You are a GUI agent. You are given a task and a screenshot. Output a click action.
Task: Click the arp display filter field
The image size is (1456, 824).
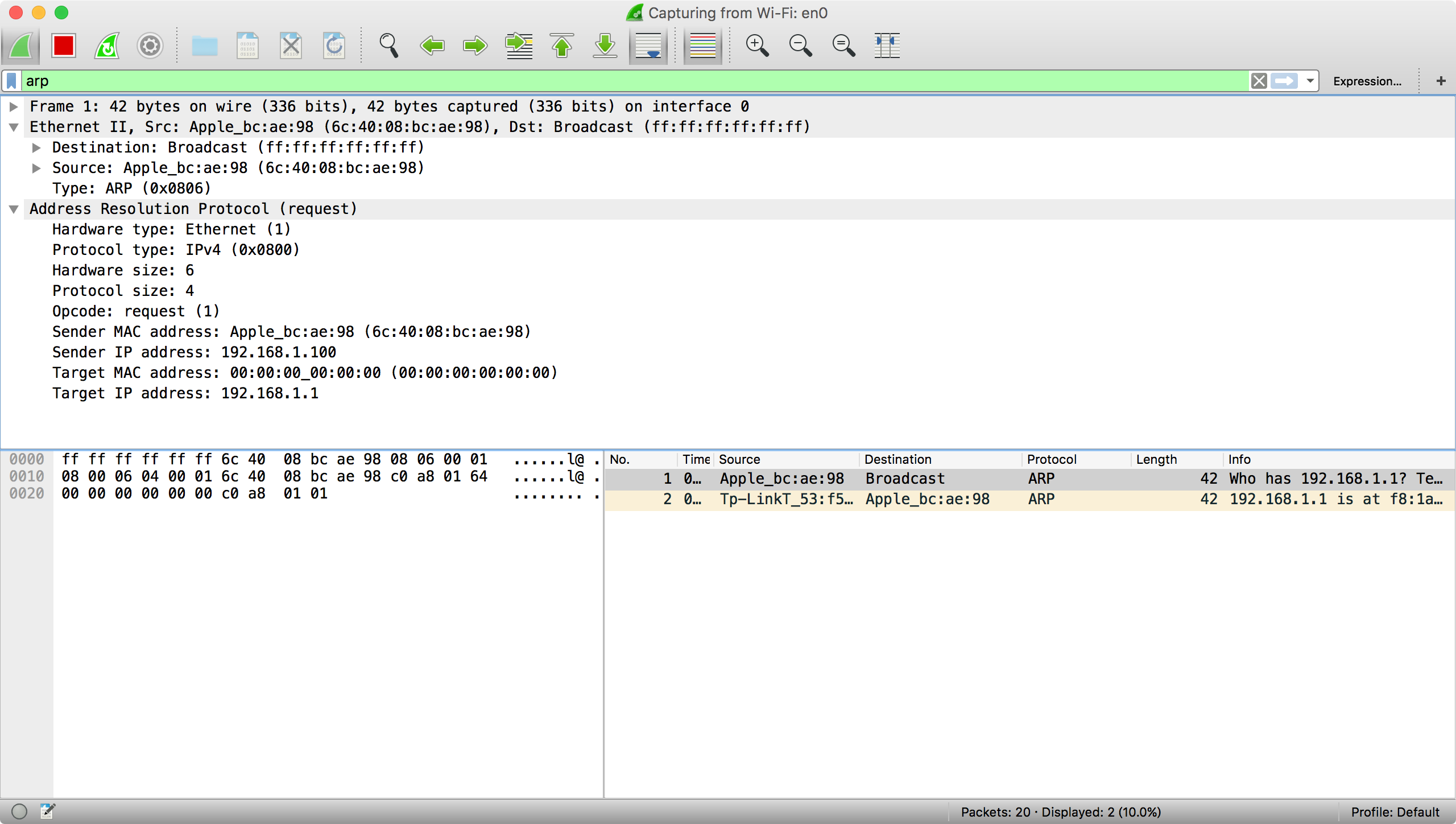626,81
